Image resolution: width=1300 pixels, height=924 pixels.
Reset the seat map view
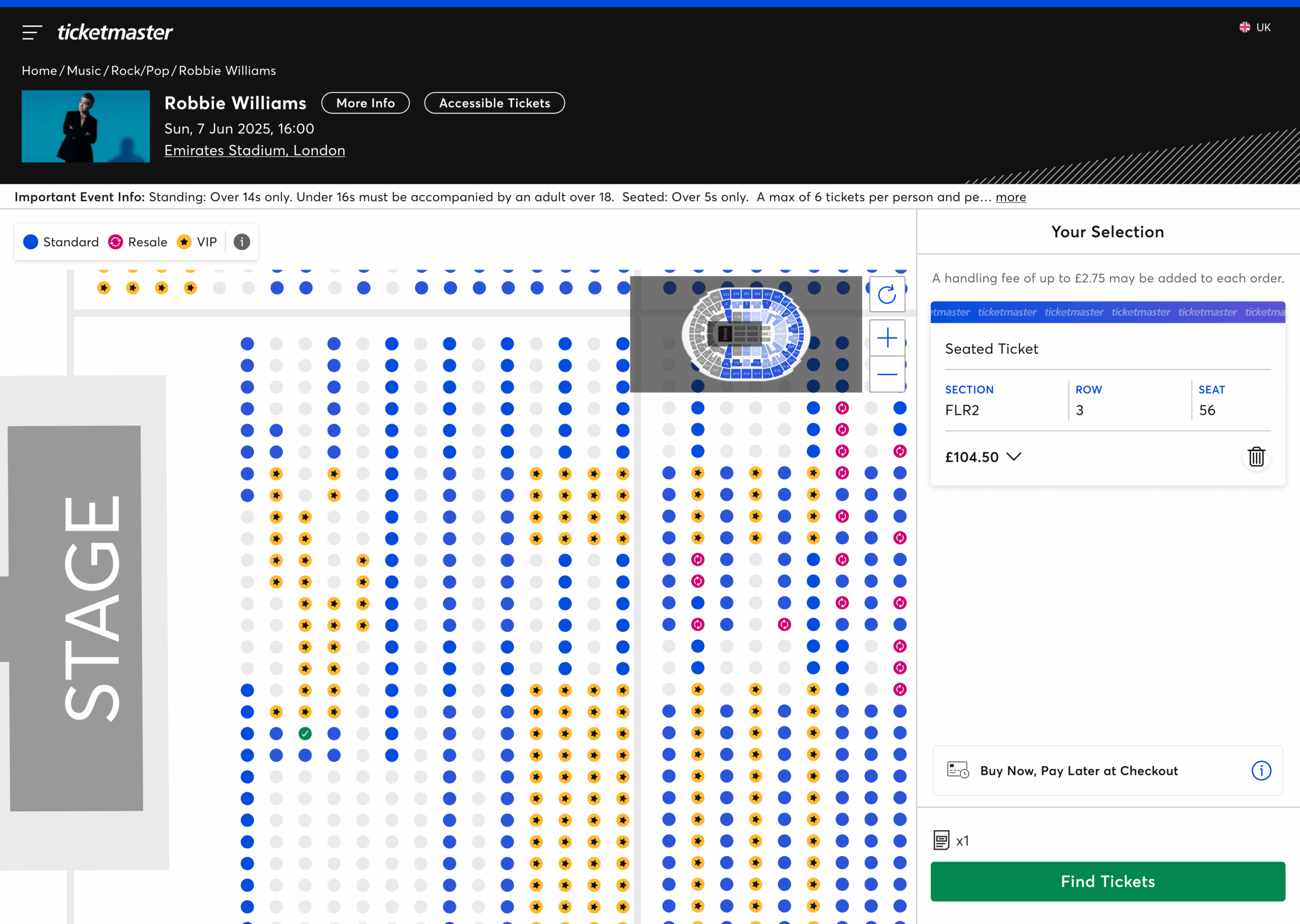coord(887,294)
